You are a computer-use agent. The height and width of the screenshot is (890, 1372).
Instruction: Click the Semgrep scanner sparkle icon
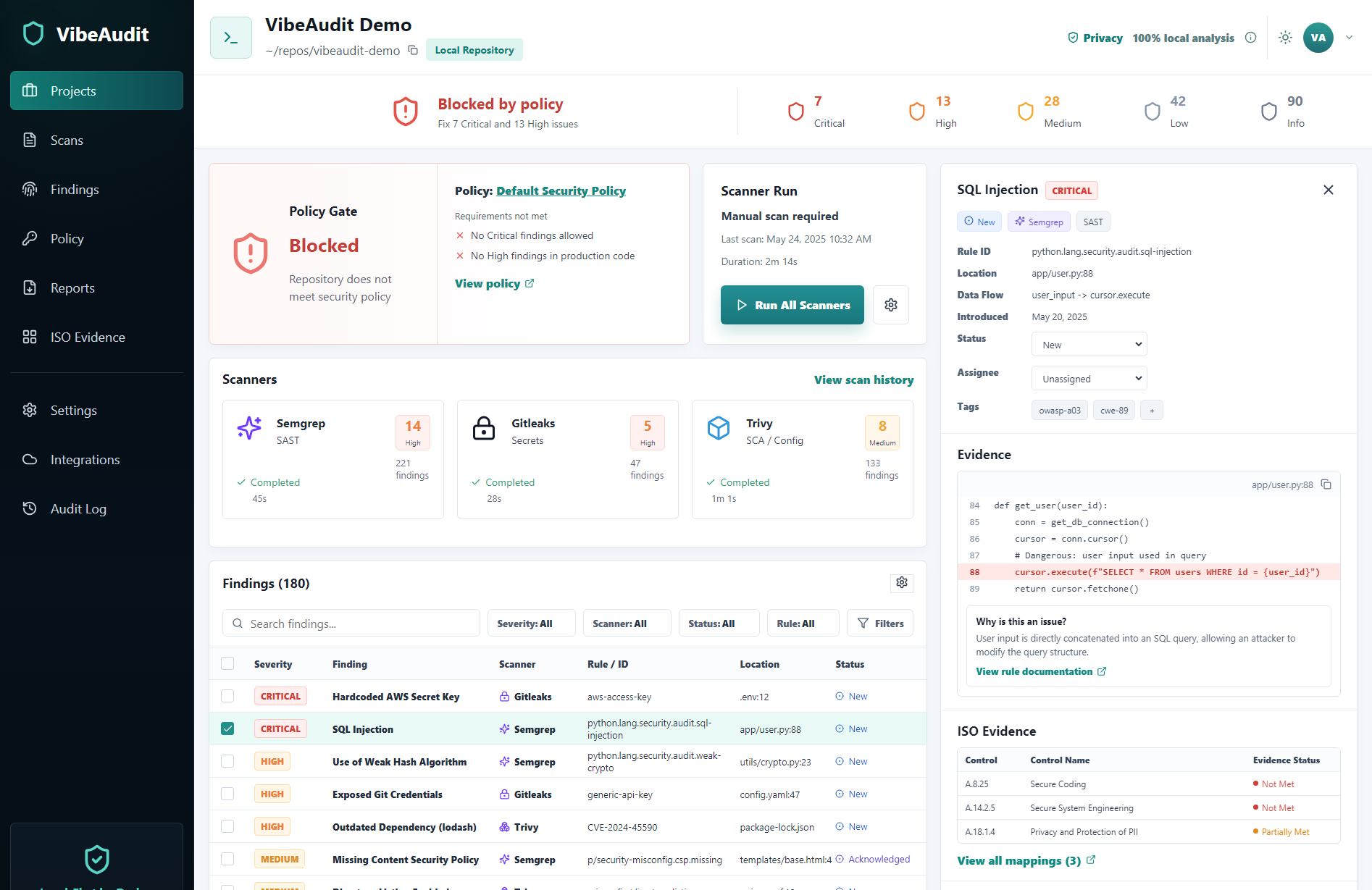pyautogui.click(x=249, y=428)
